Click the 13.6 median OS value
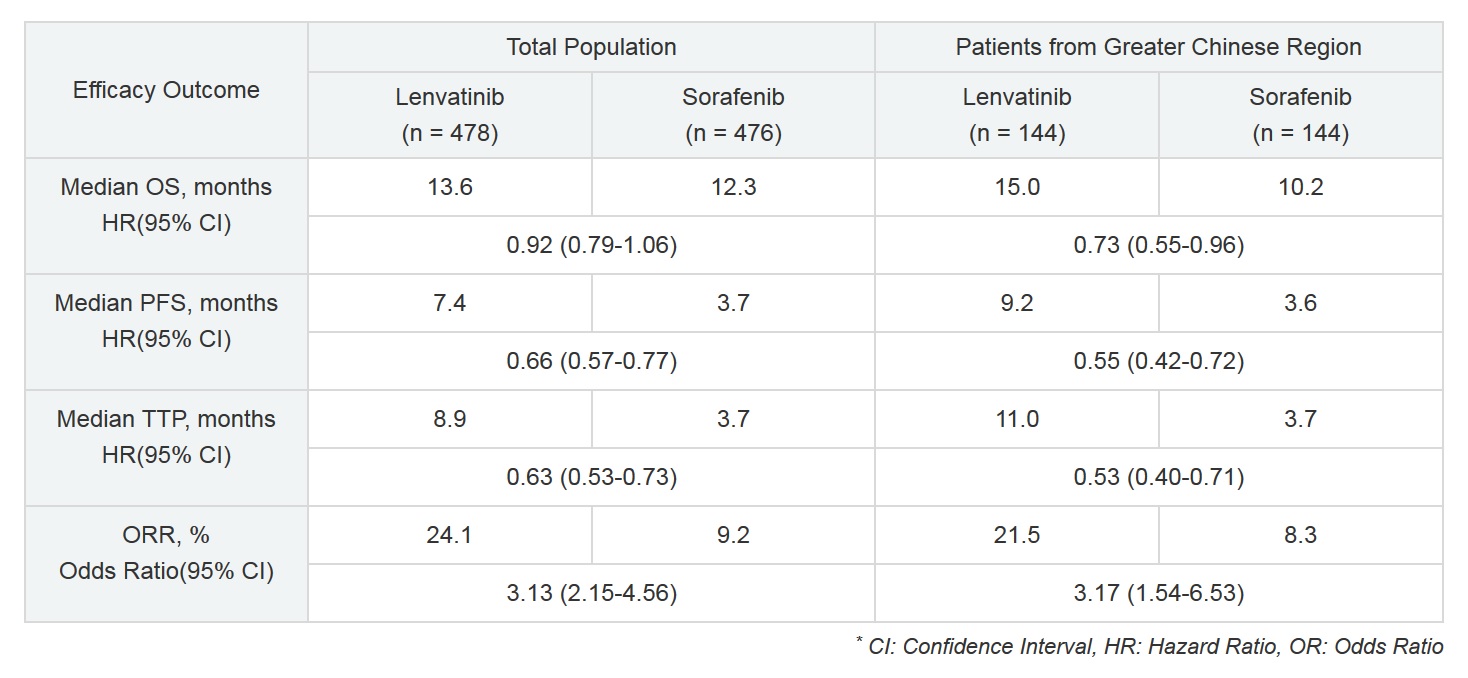1468x678 pixels. click(449, 187)
